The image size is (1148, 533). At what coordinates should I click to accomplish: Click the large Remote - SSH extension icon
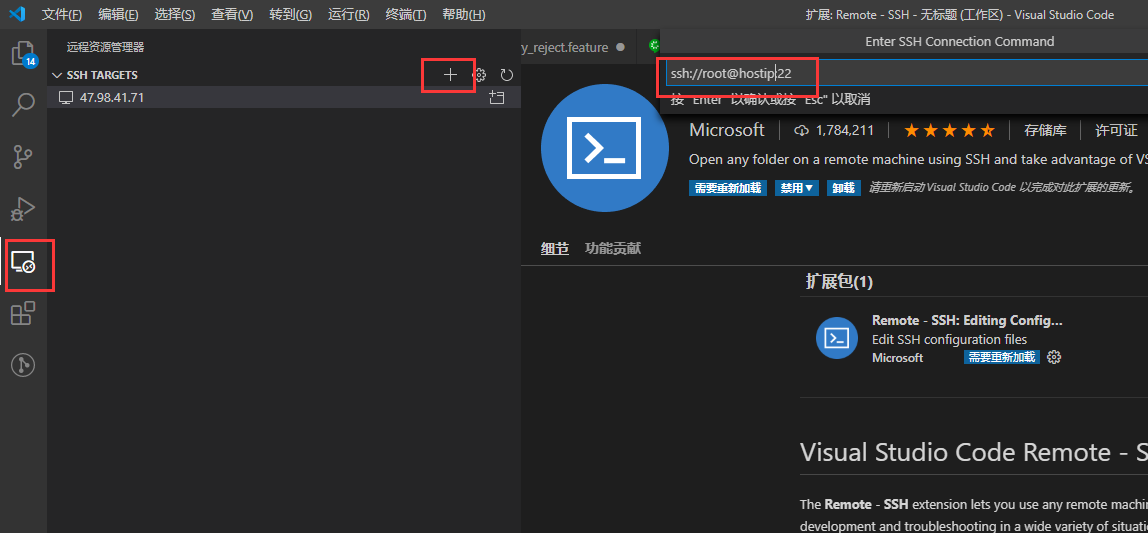(x=604, y=148)
